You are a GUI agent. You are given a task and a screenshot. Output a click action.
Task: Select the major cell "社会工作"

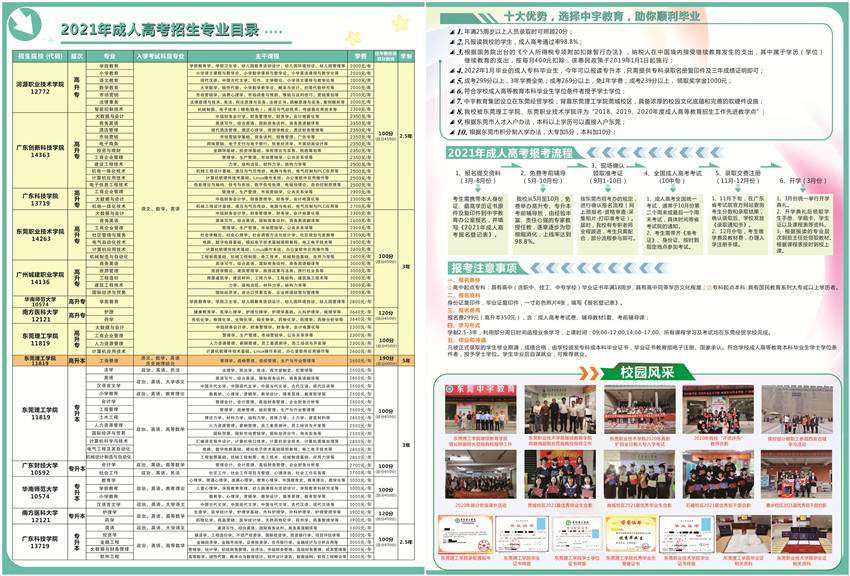click(110, 473)
